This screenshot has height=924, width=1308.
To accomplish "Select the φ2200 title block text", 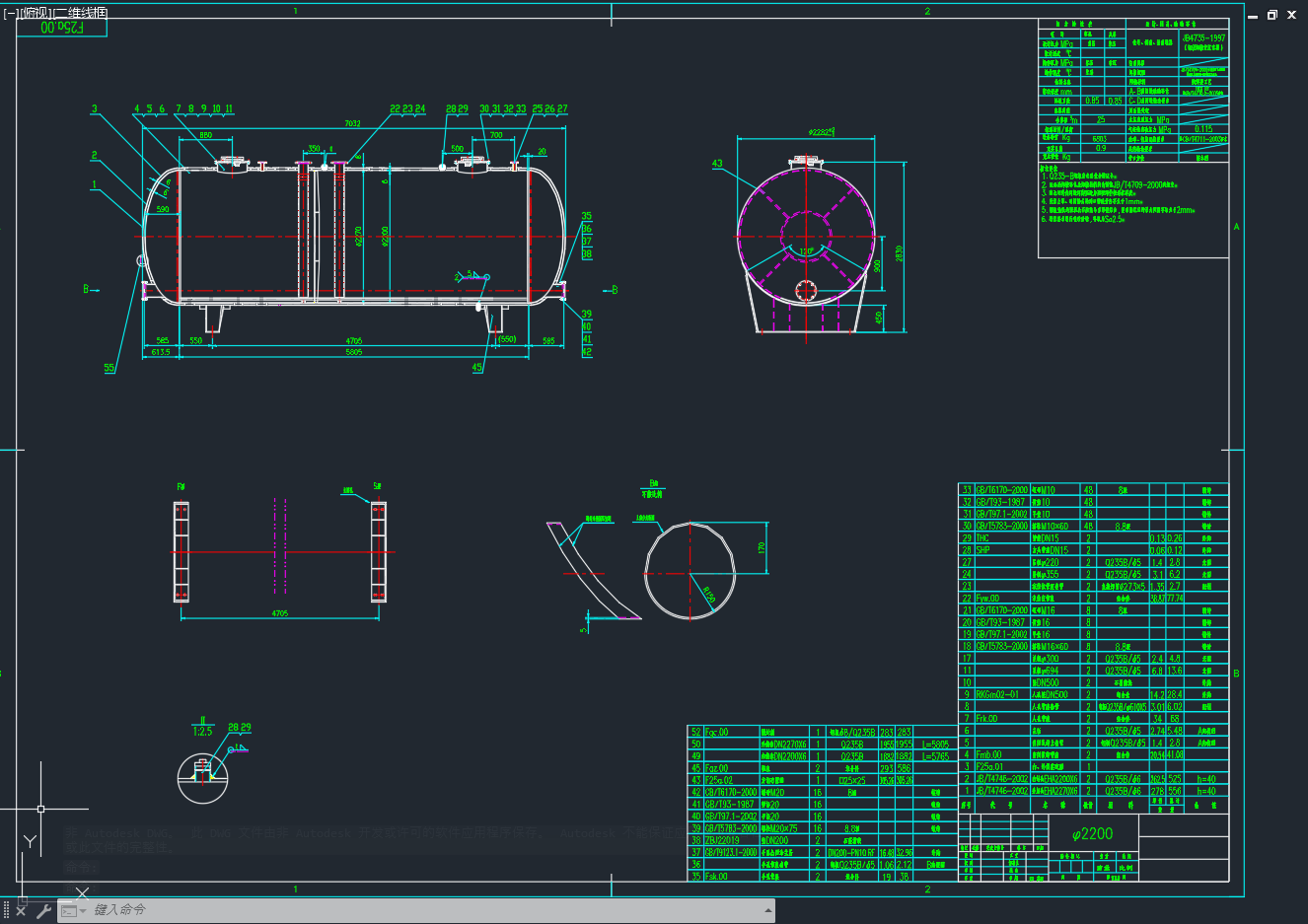I will pyautogui.click(x=1092, y=834).
